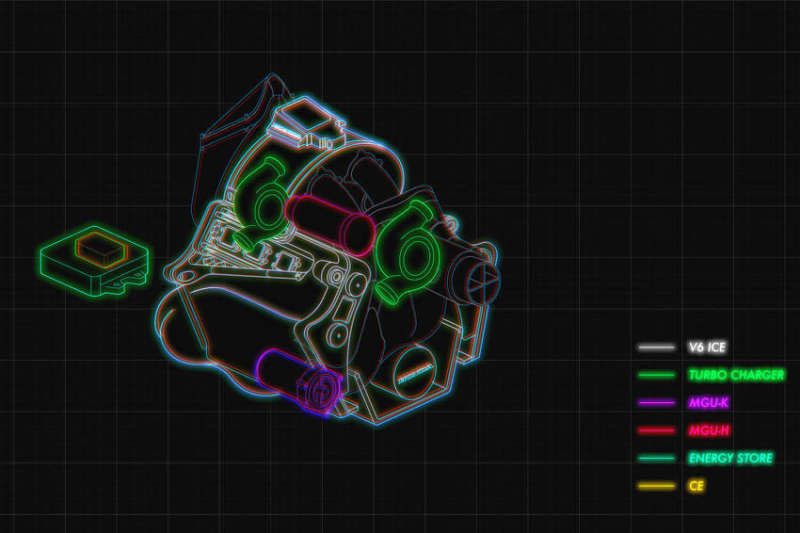Click the red MGU-H legend line
The image size is (800, 533).
(656, 430)
